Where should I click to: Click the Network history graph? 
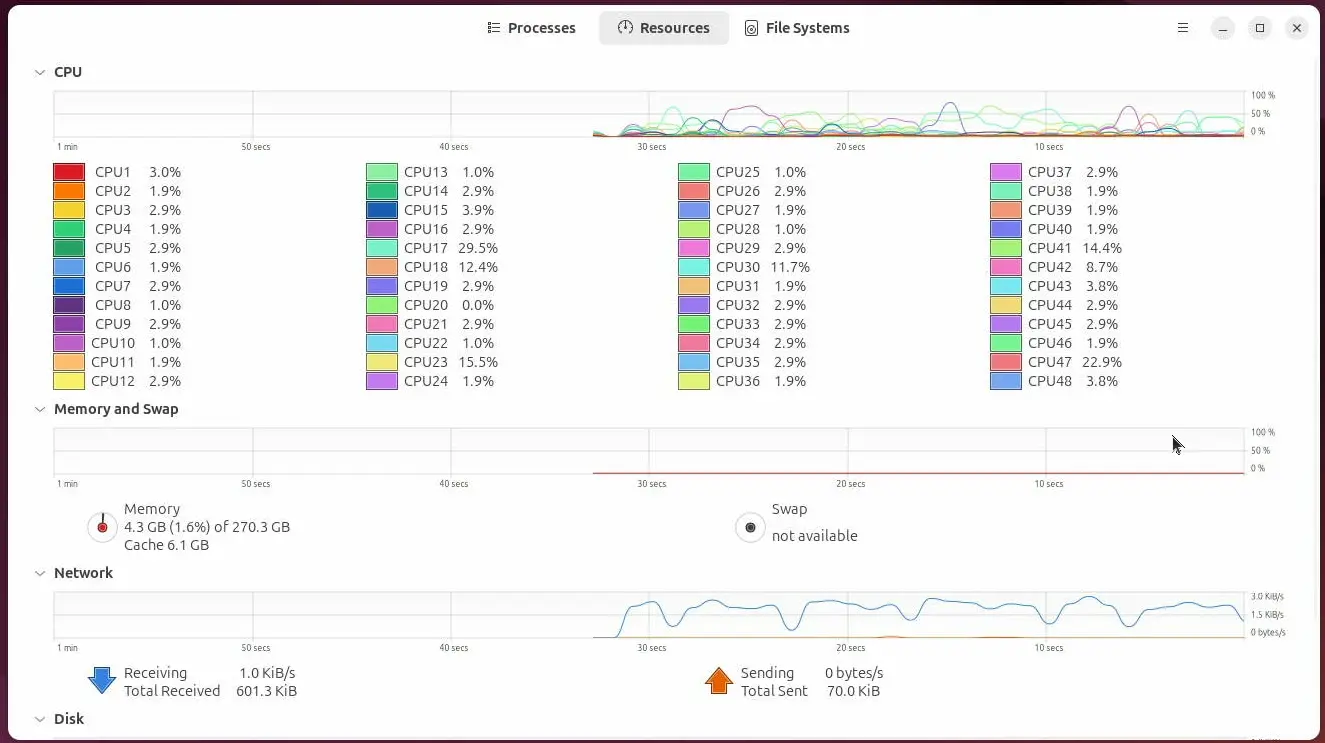tap(648, 615)
